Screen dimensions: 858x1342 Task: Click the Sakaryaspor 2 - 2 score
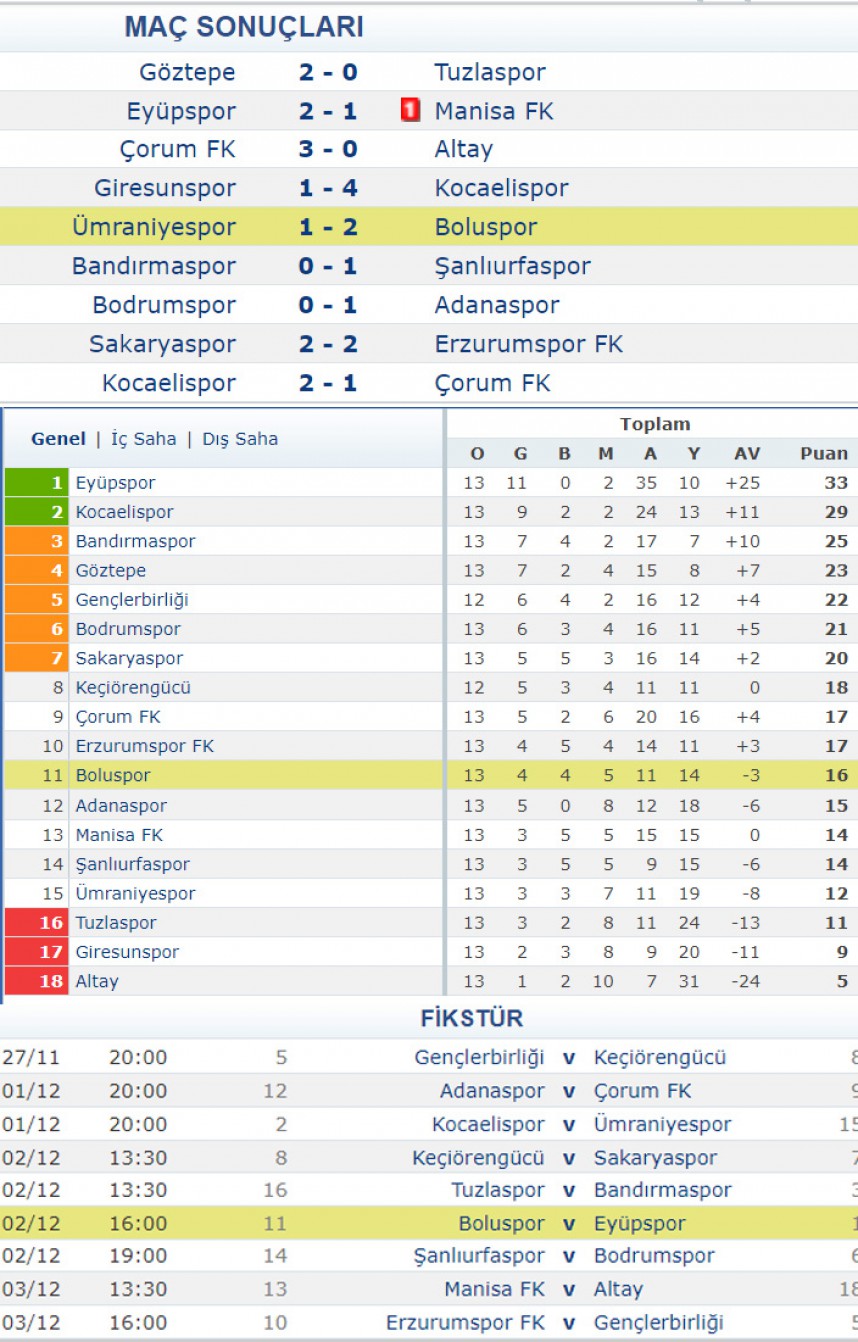pos(328,344)
